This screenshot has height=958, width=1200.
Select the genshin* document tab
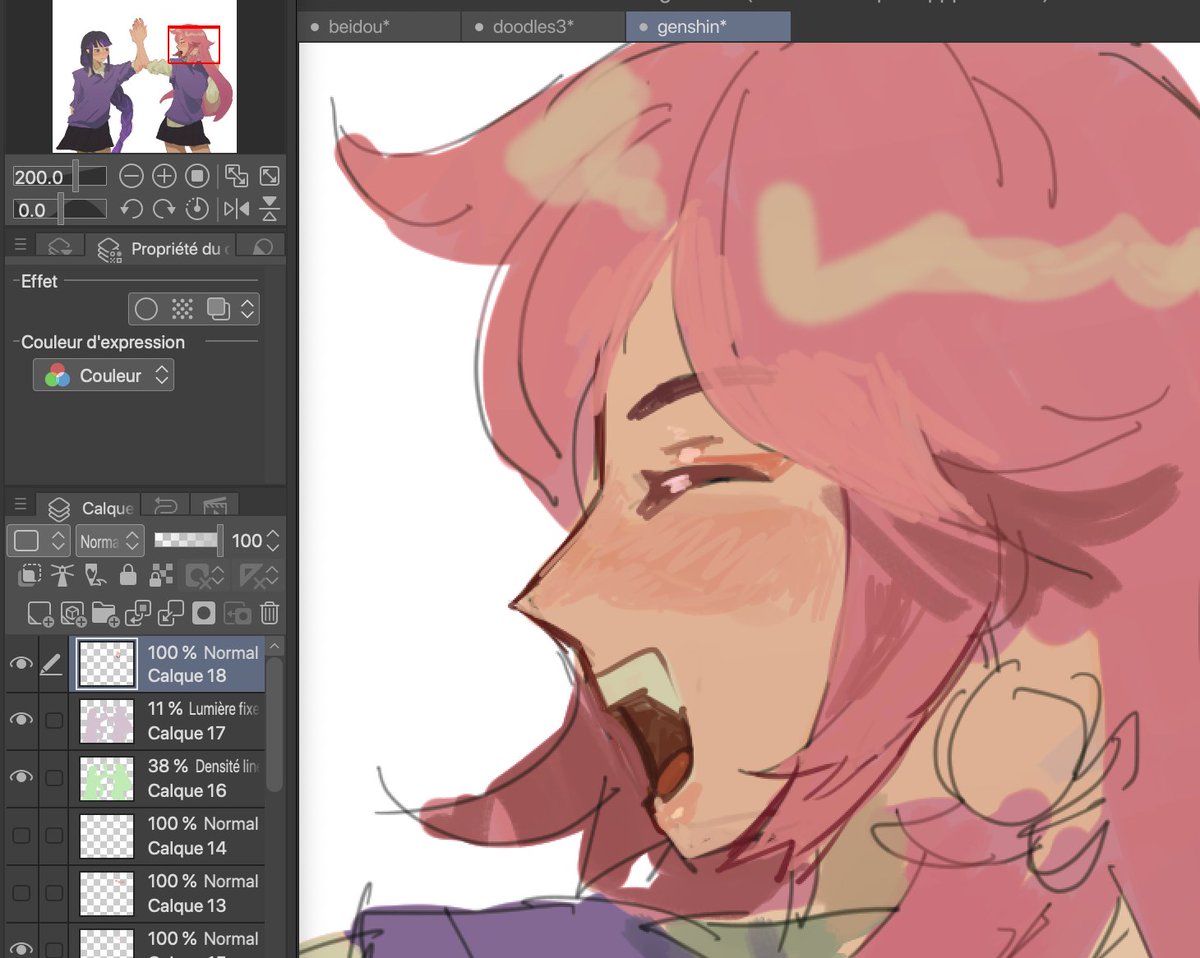pos(708,27)
